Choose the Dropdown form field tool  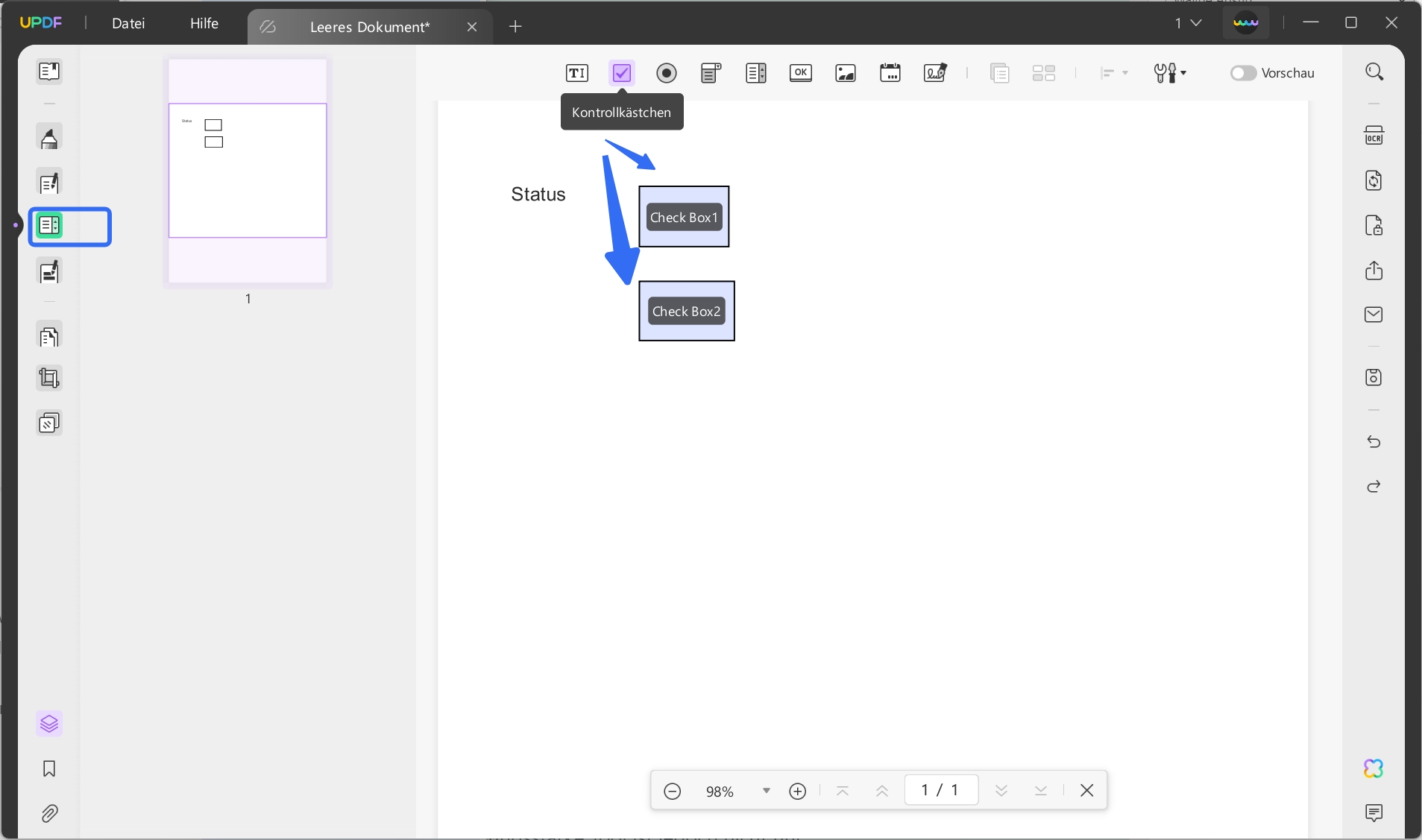pos(711,73)
